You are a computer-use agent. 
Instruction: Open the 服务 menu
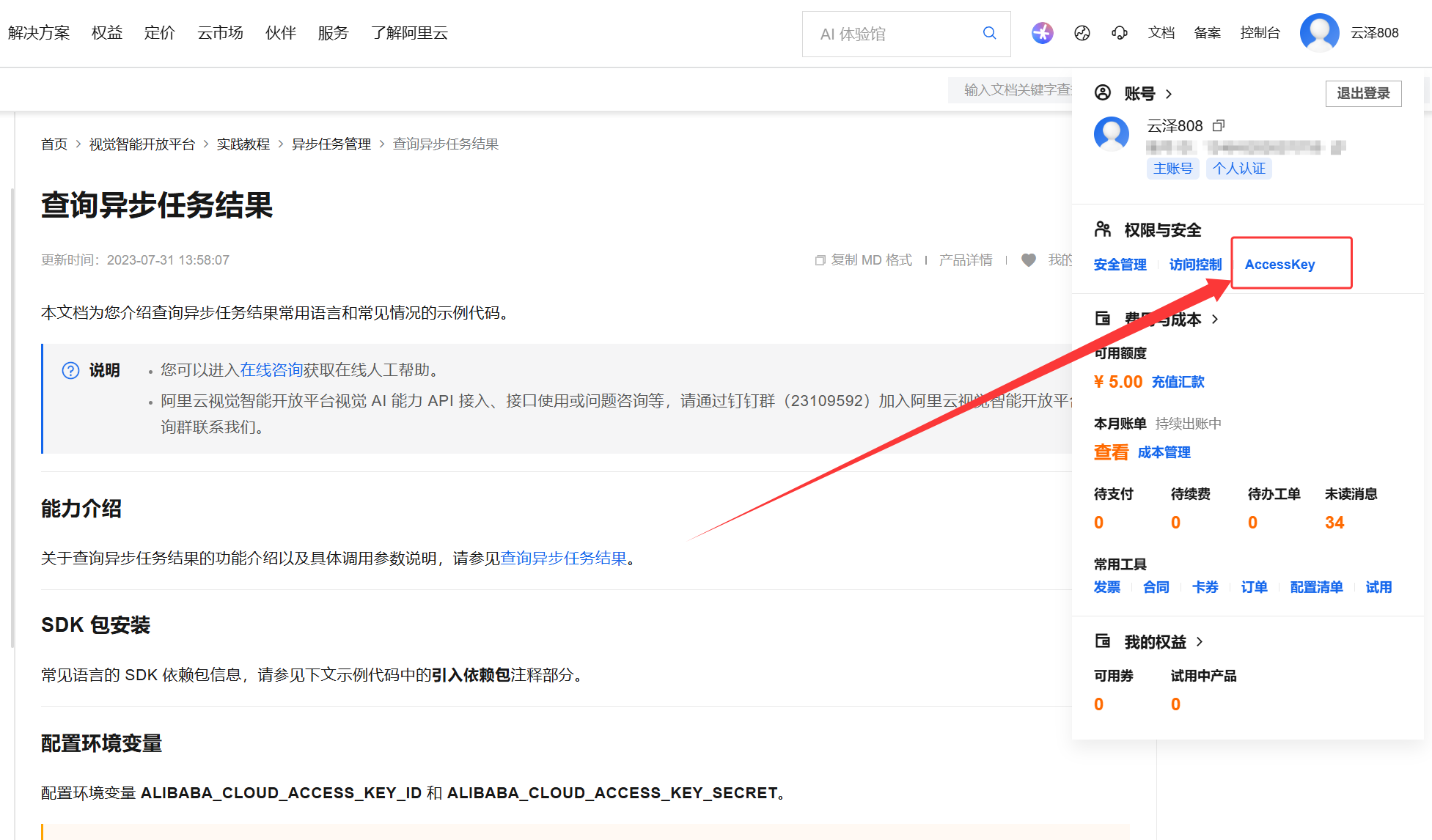[334, 33]
